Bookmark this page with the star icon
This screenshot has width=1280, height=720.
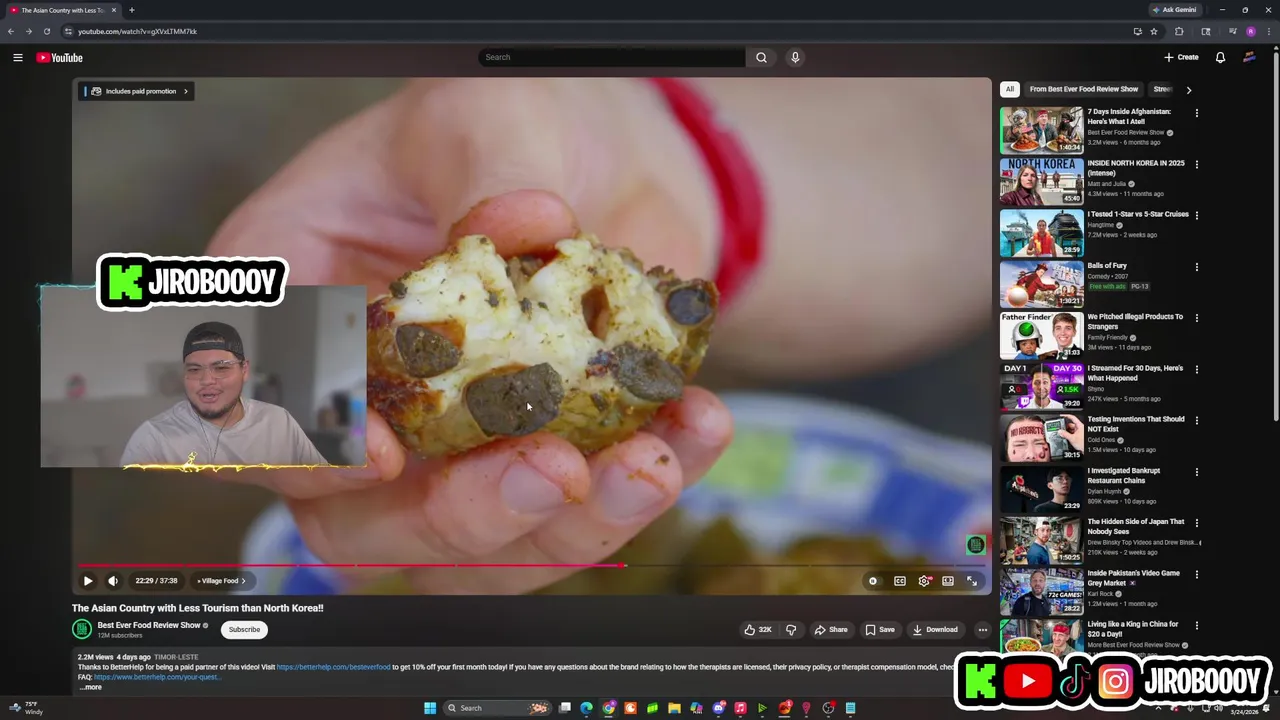(1154, 31)
